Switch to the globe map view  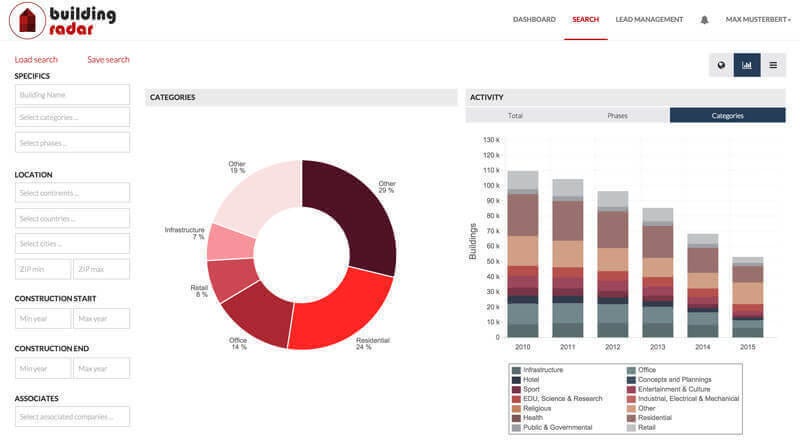(x=721, y=65)
